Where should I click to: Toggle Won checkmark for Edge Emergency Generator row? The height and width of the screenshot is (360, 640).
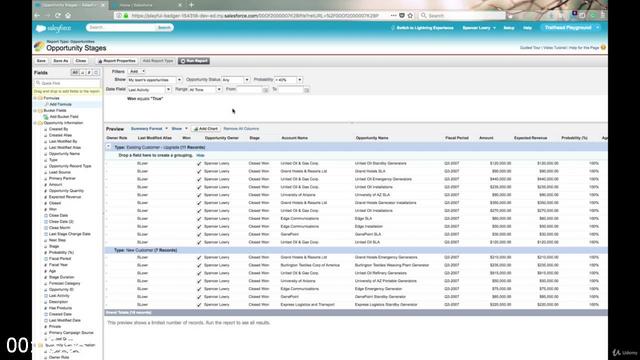pyautogui.click(x=199, y=289)
